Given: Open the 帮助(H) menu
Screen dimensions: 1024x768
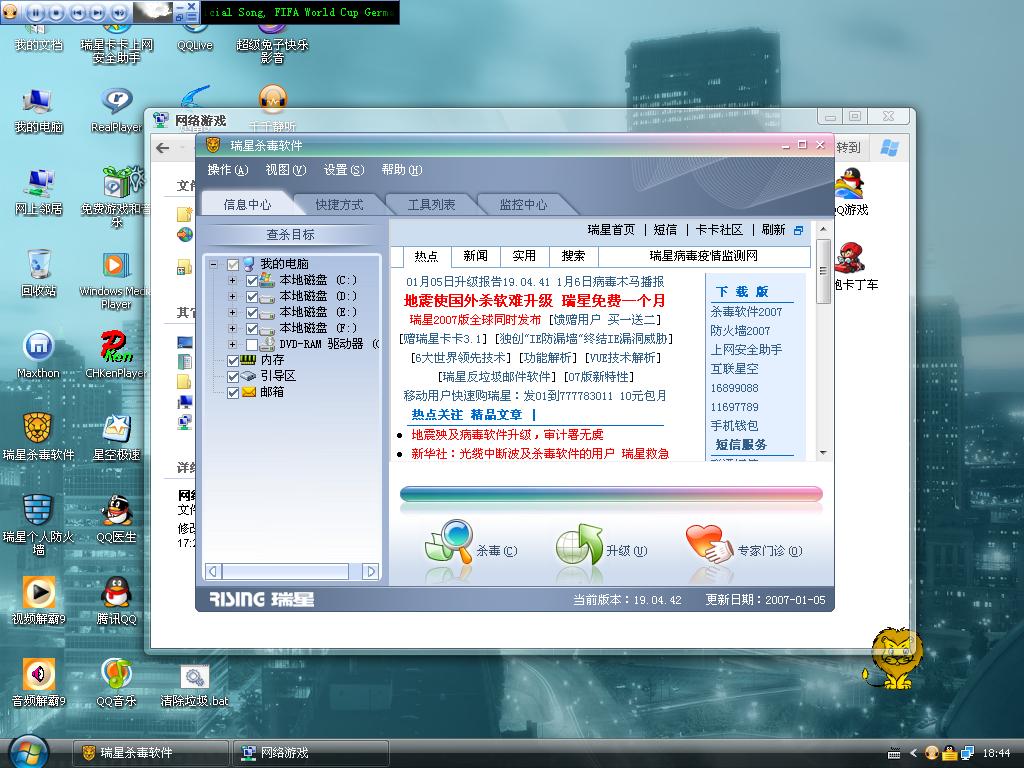Looking at the screenshot, I should tap(402, 170).
